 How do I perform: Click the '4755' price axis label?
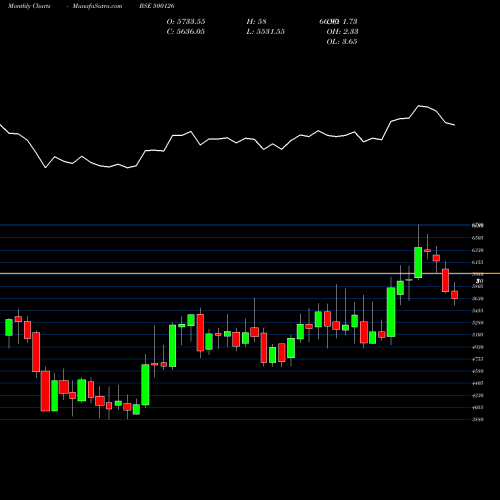coord(478,359)
